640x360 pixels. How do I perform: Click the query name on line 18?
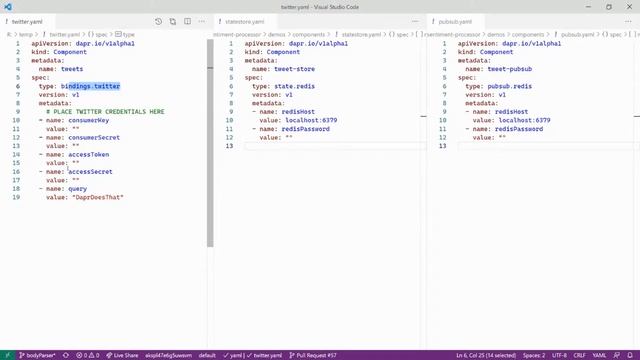click(78, 189)
